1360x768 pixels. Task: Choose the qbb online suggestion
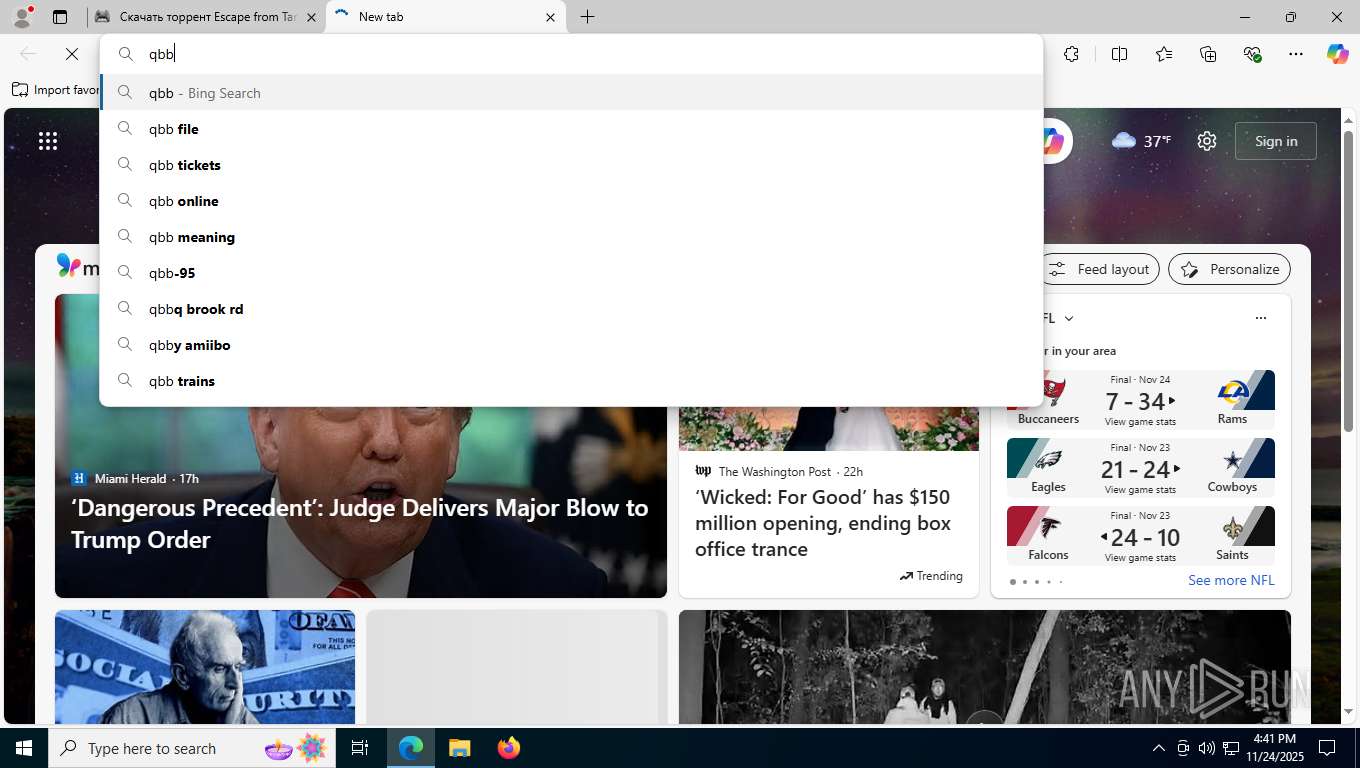(x=571, y=201)
